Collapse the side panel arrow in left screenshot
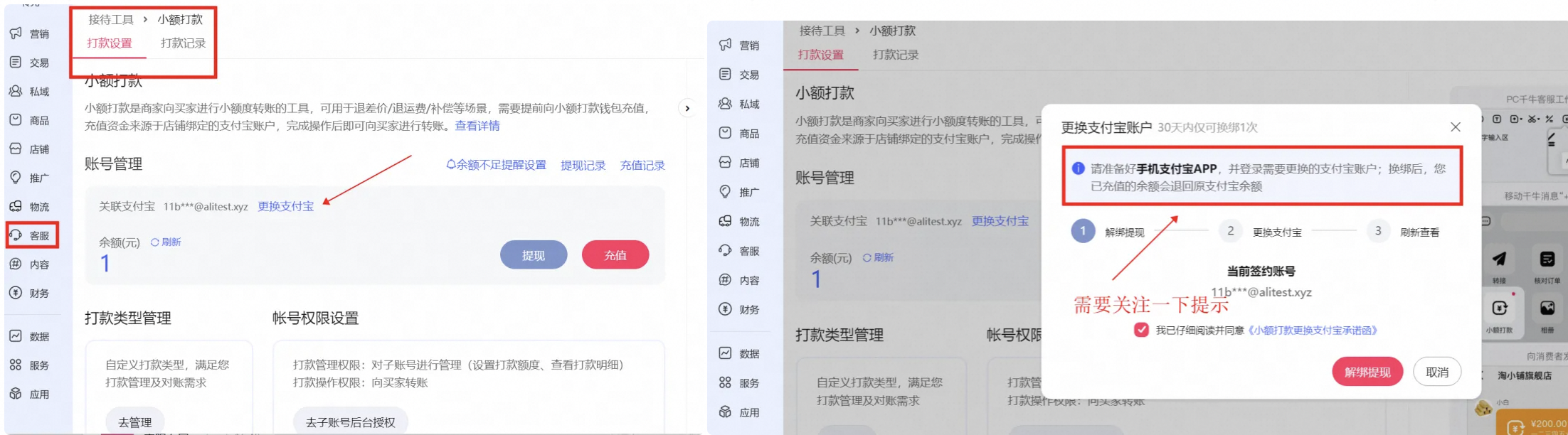The image size is (1568, 435). point(687,108)
